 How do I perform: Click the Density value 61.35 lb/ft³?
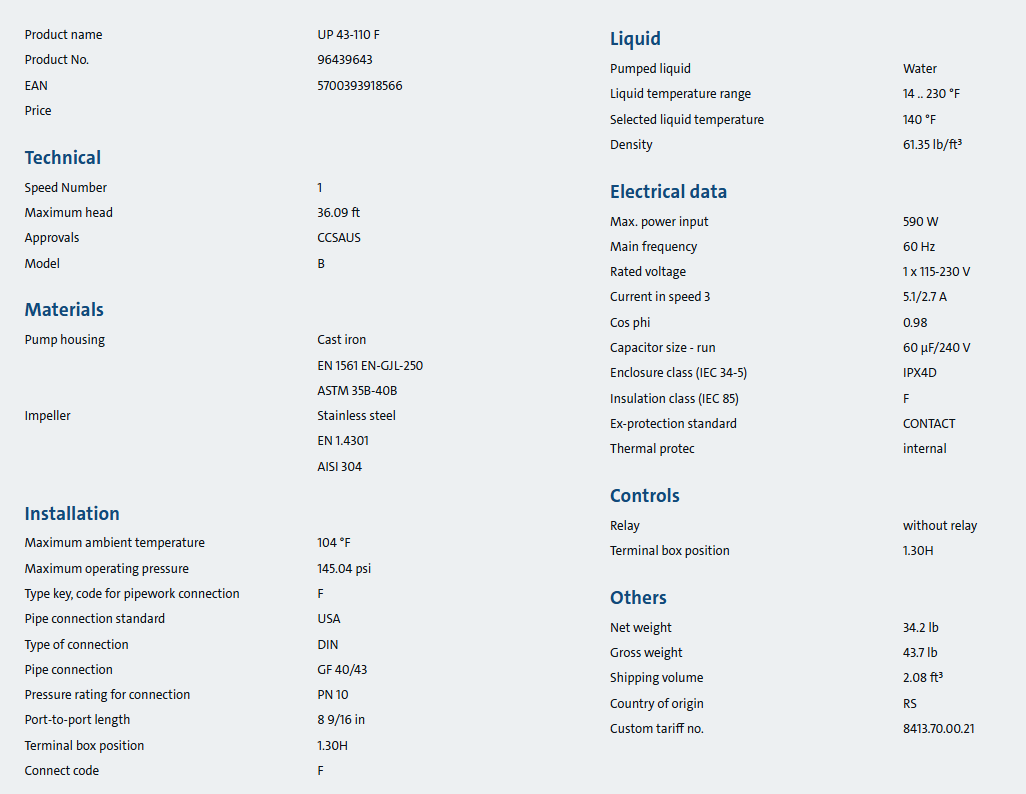[932, 145]
